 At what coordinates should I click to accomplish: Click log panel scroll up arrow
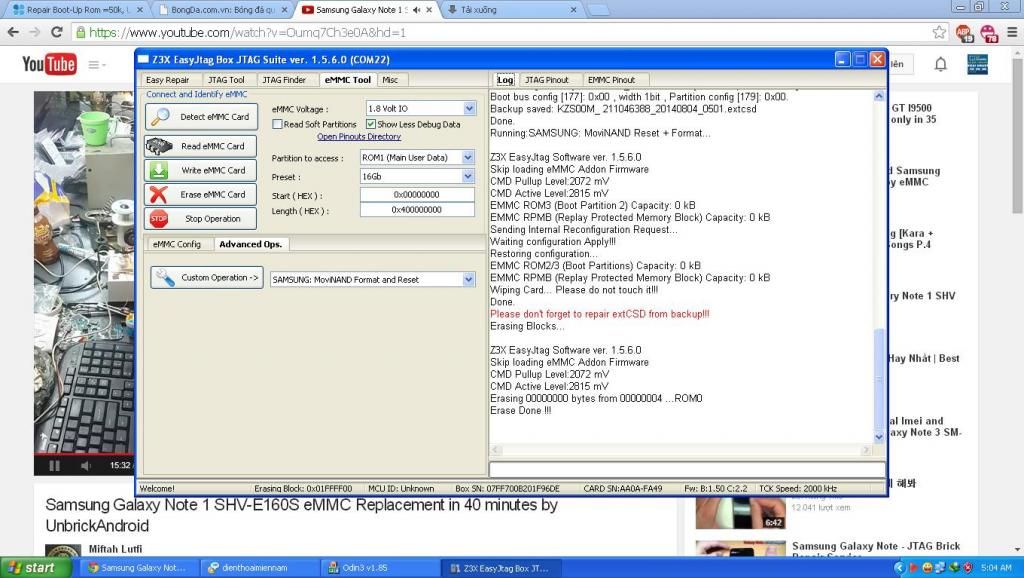pos(879,97)
